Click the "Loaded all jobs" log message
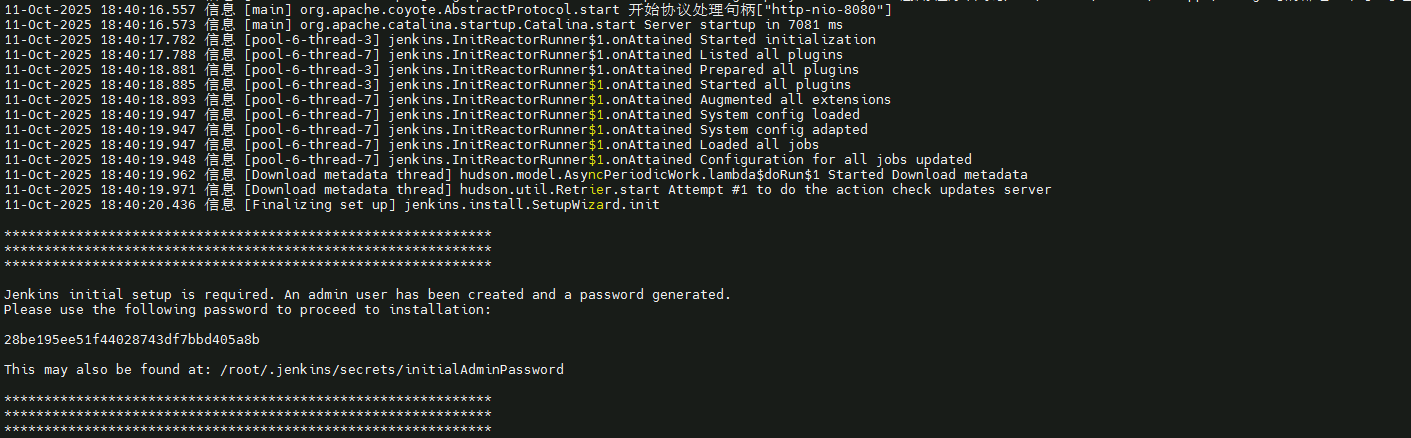The width and height of the screenshot is (1411, 438). tap(759, 145)
